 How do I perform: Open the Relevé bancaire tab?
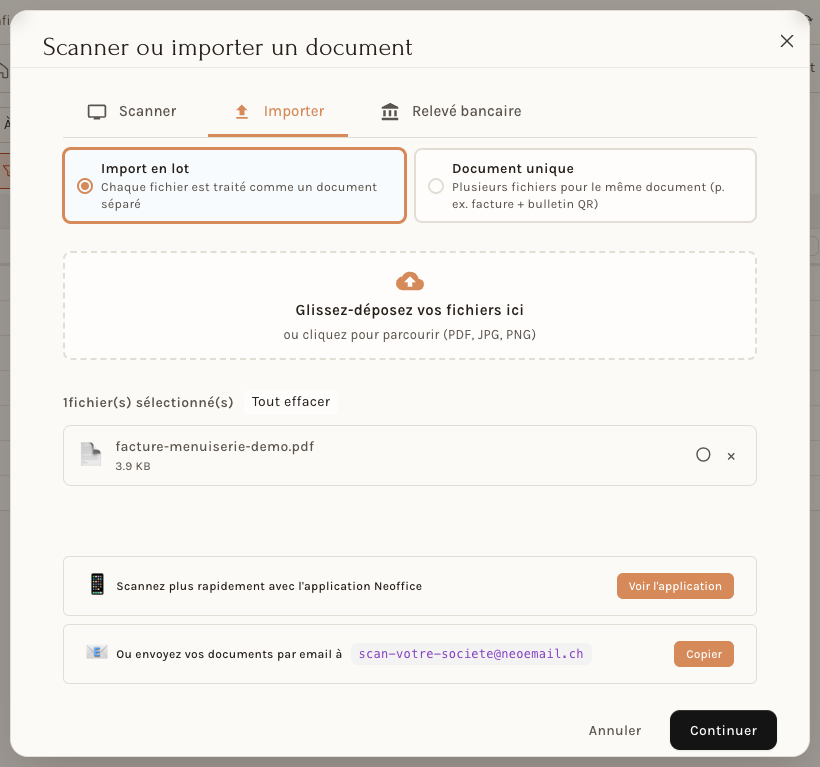451,111
